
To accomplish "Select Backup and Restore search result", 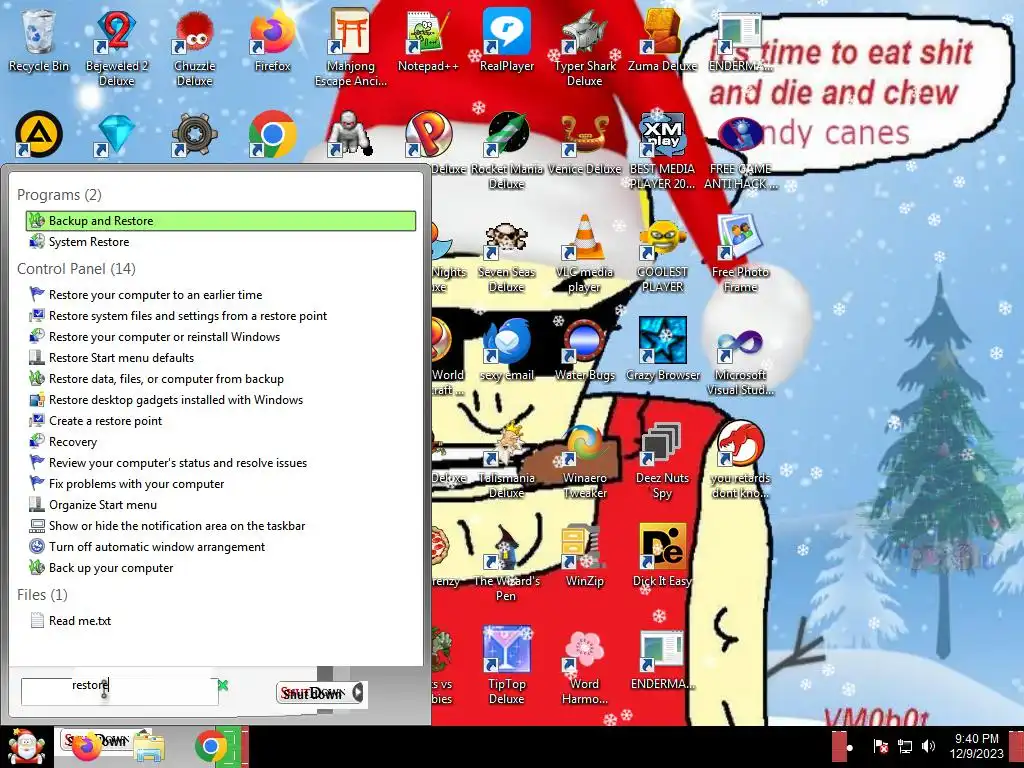I will (x=221, y=221).
